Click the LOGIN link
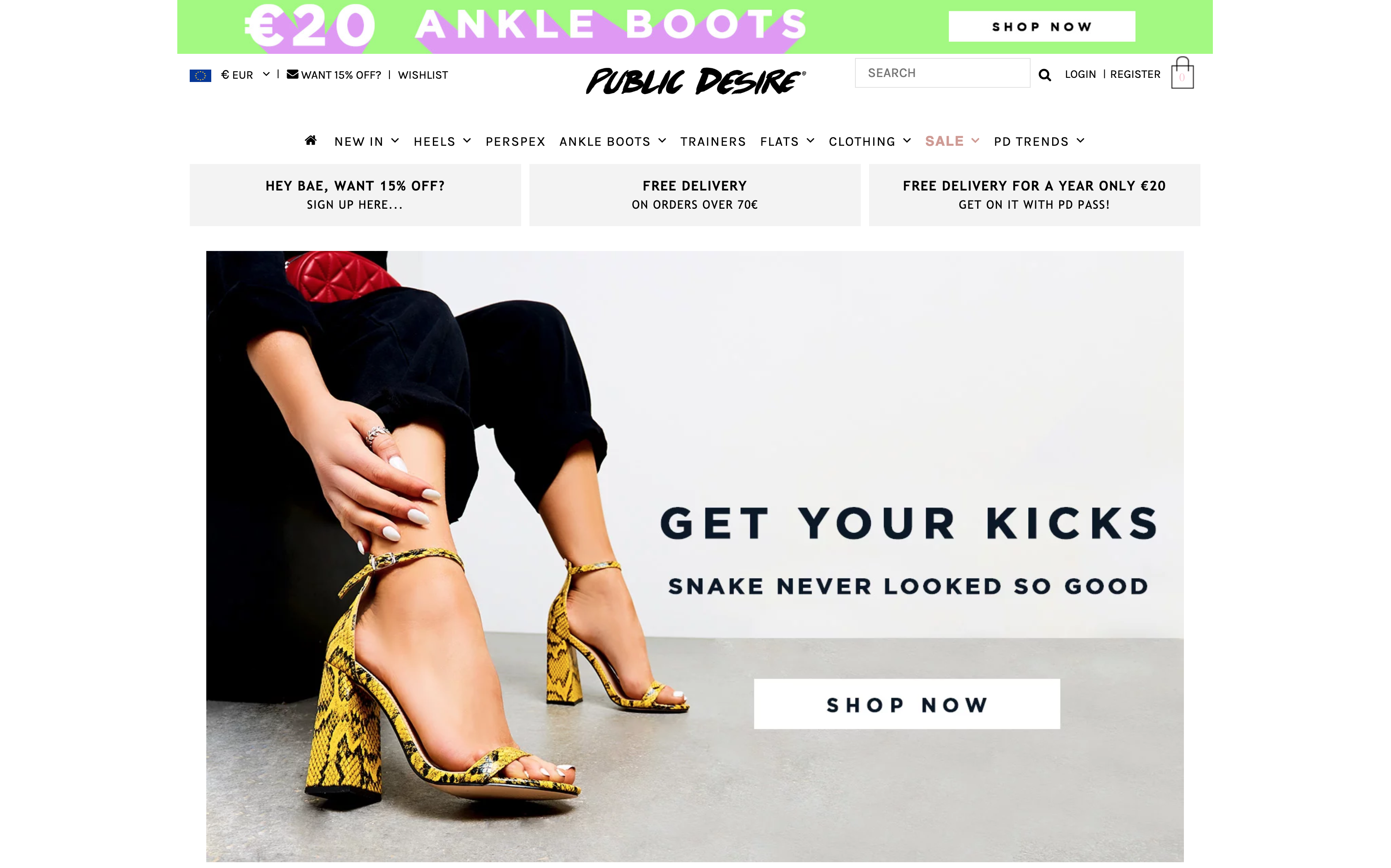 pos(1080,74)
